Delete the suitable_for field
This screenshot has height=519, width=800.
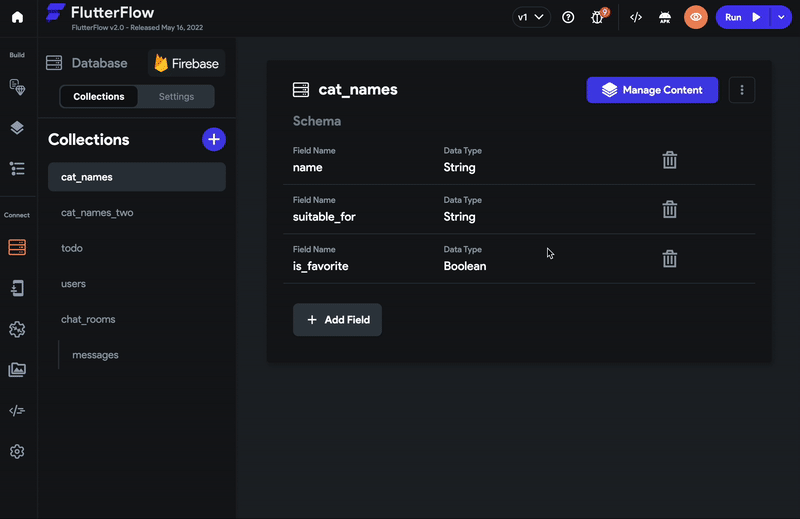[669, 209]
